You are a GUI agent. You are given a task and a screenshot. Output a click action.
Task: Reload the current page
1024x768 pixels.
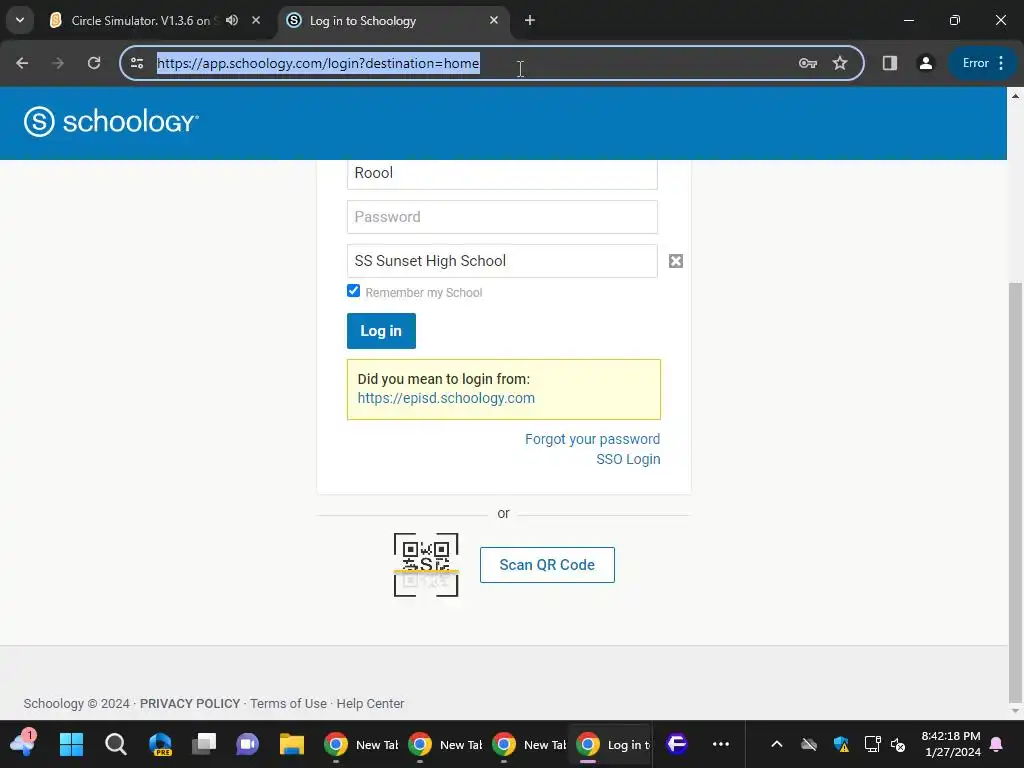[94, 63]
